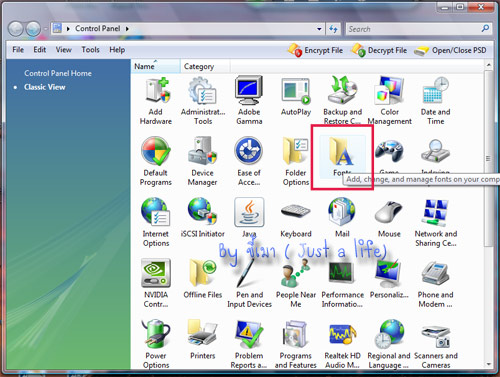Open Mail settings
This screenshot has width=500, height=377.
(342, 217)
